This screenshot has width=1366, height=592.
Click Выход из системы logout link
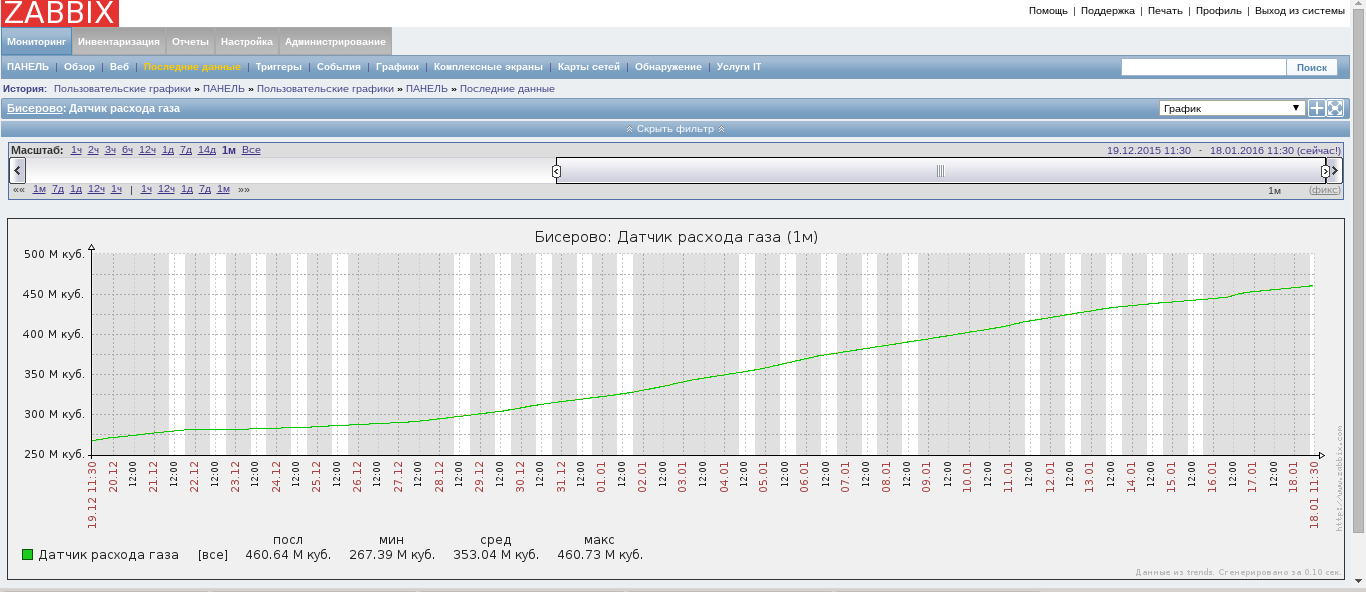1300,11
